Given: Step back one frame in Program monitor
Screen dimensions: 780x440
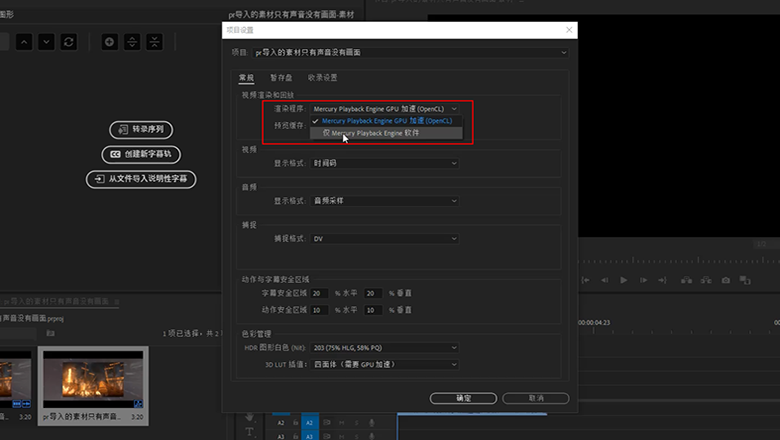Looking at the screenshot, I should (604, 280).
